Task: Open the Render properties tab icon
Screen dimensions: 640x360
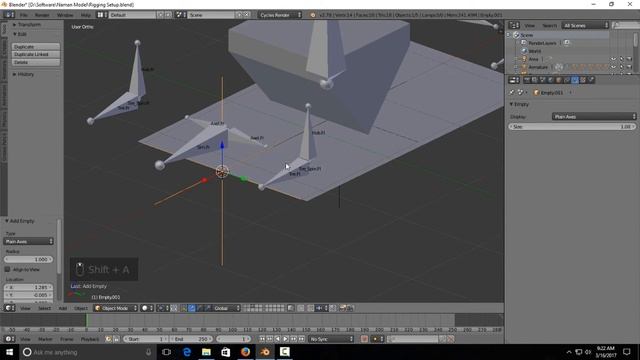Action: (527, 80)
